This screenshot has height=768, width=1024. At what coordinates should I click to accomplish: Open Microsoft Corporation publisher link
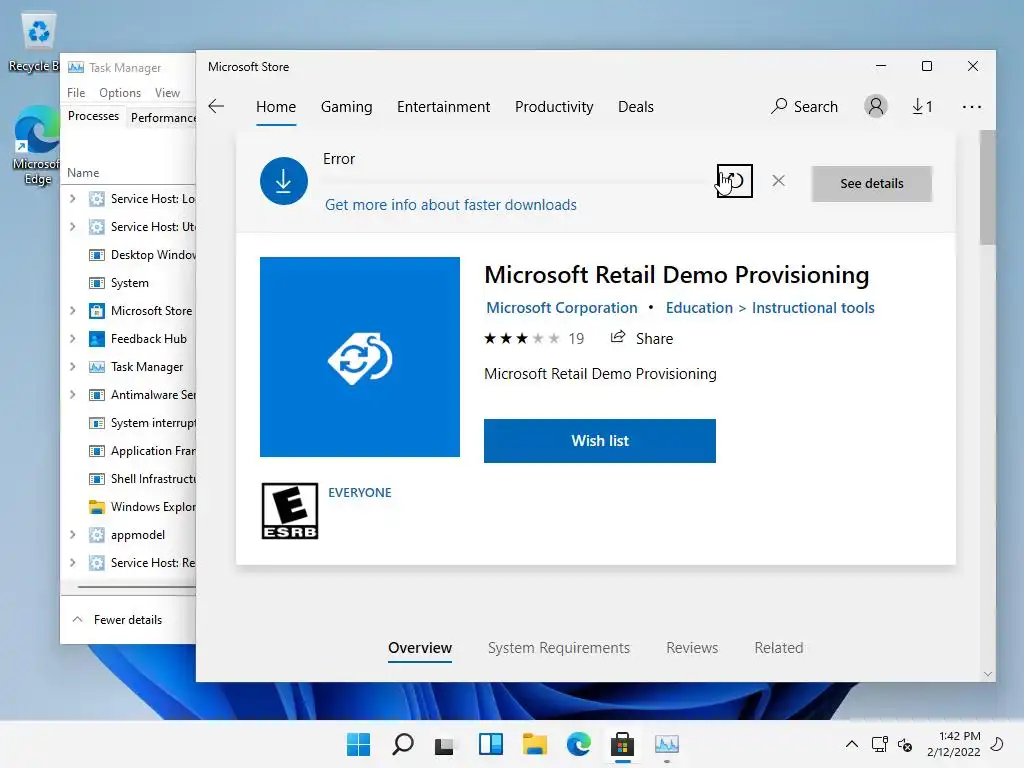click(562, 308)
